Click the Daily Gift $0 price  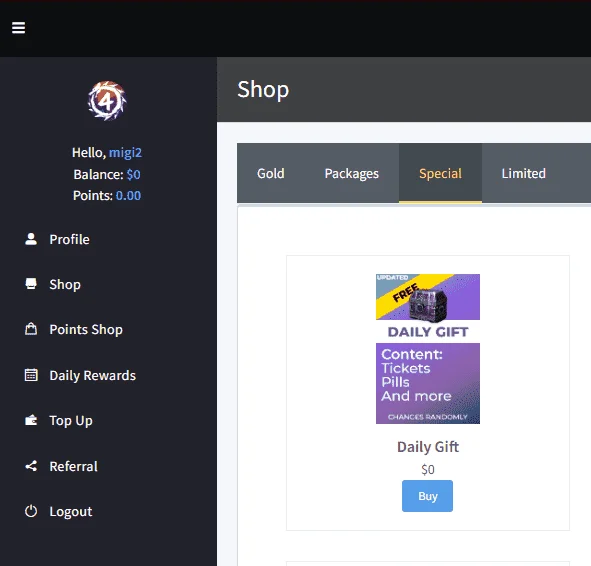pos(428,470)
